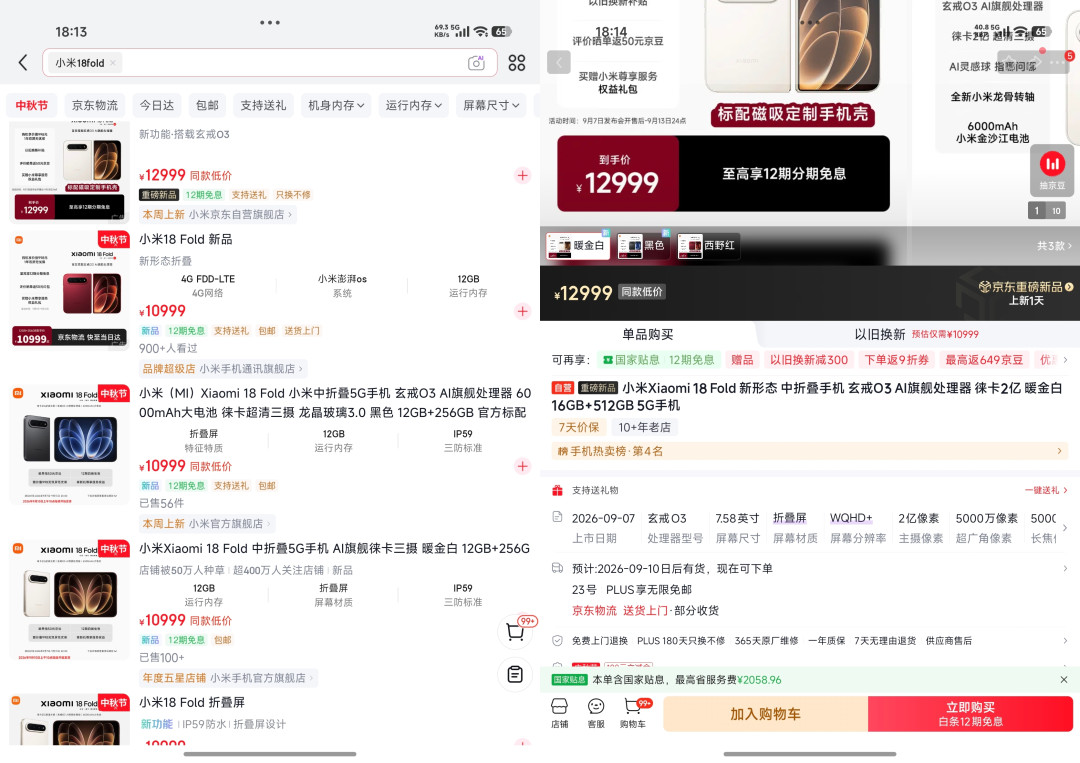This screenshot has width=1080, height=763.
Task: Expand the 屏幕尺寸 dropdown
Action: pyautogui.click(x=490, y=105)
